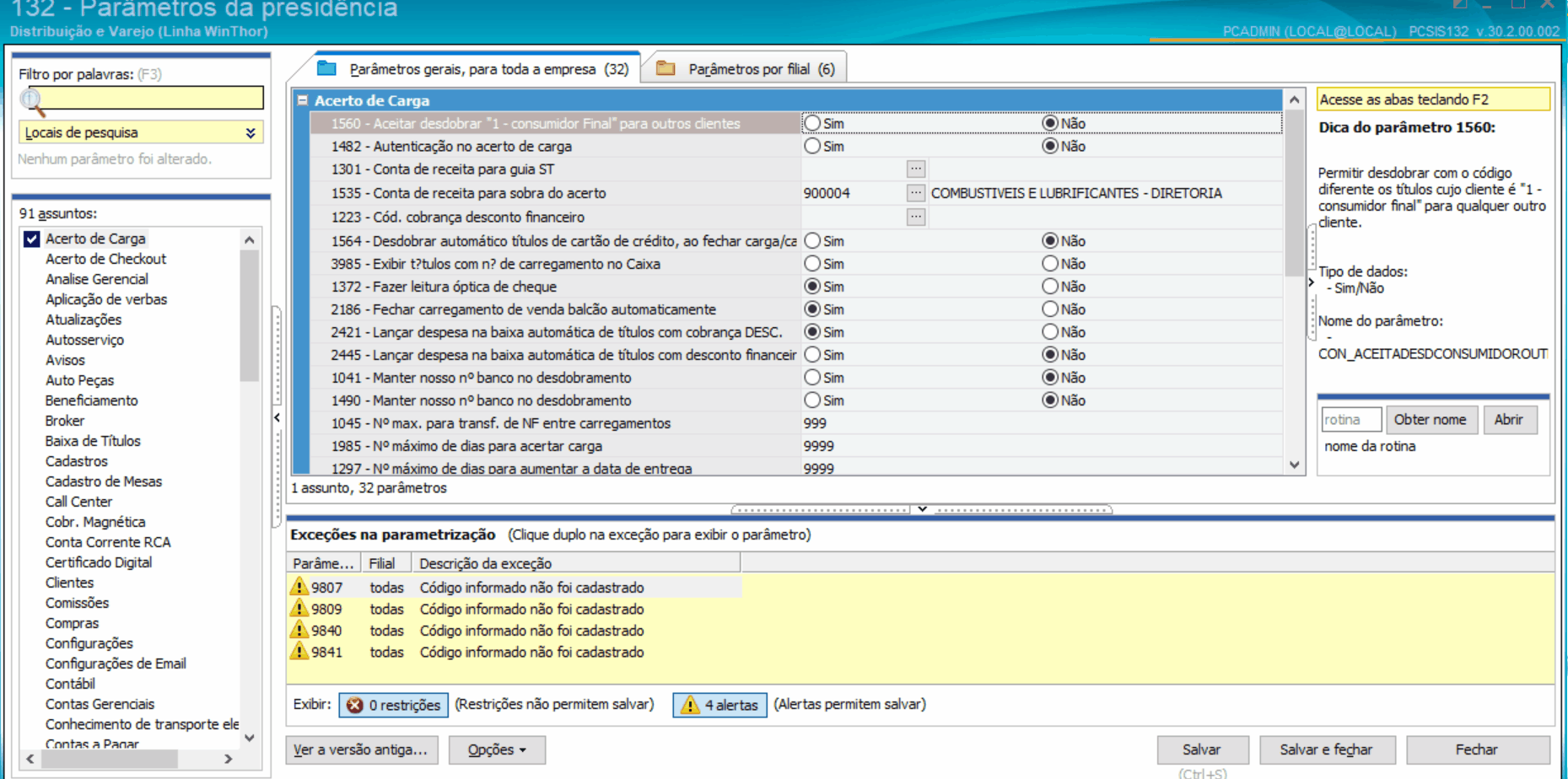Open lookup button for parameter 1301 Conta de receita
Viewport: 1568px width, 779px height.
tap(916, 169)
